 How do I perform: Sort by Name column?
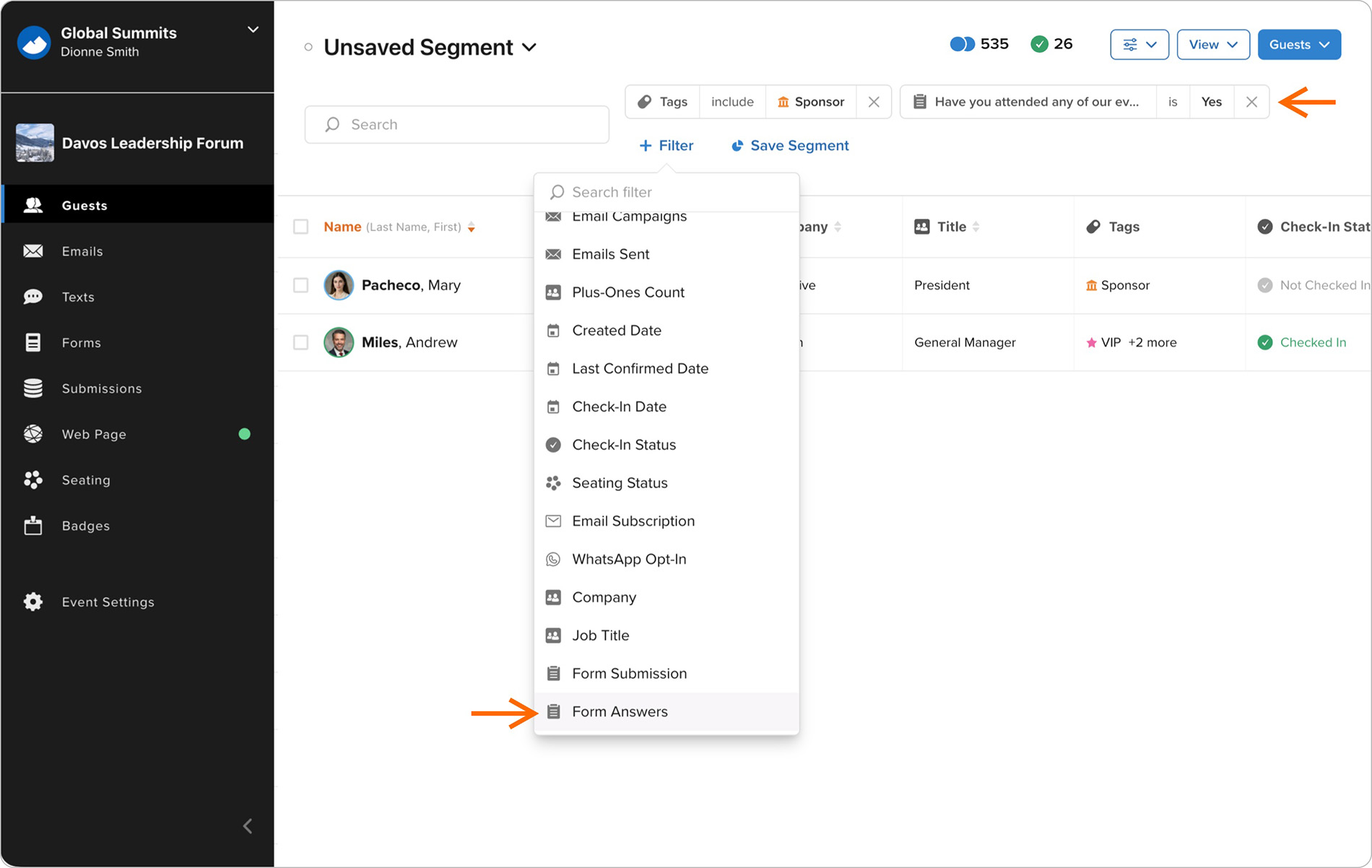point(399,227)
